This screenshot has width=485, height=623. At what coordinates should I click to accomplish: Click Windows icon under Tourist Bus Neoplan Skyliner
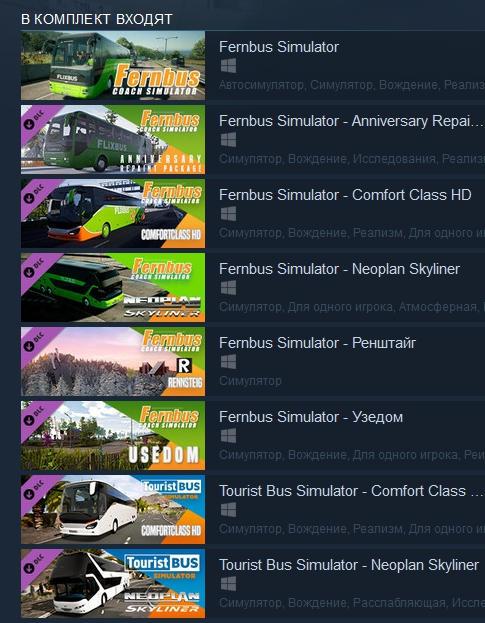[228, 584]
